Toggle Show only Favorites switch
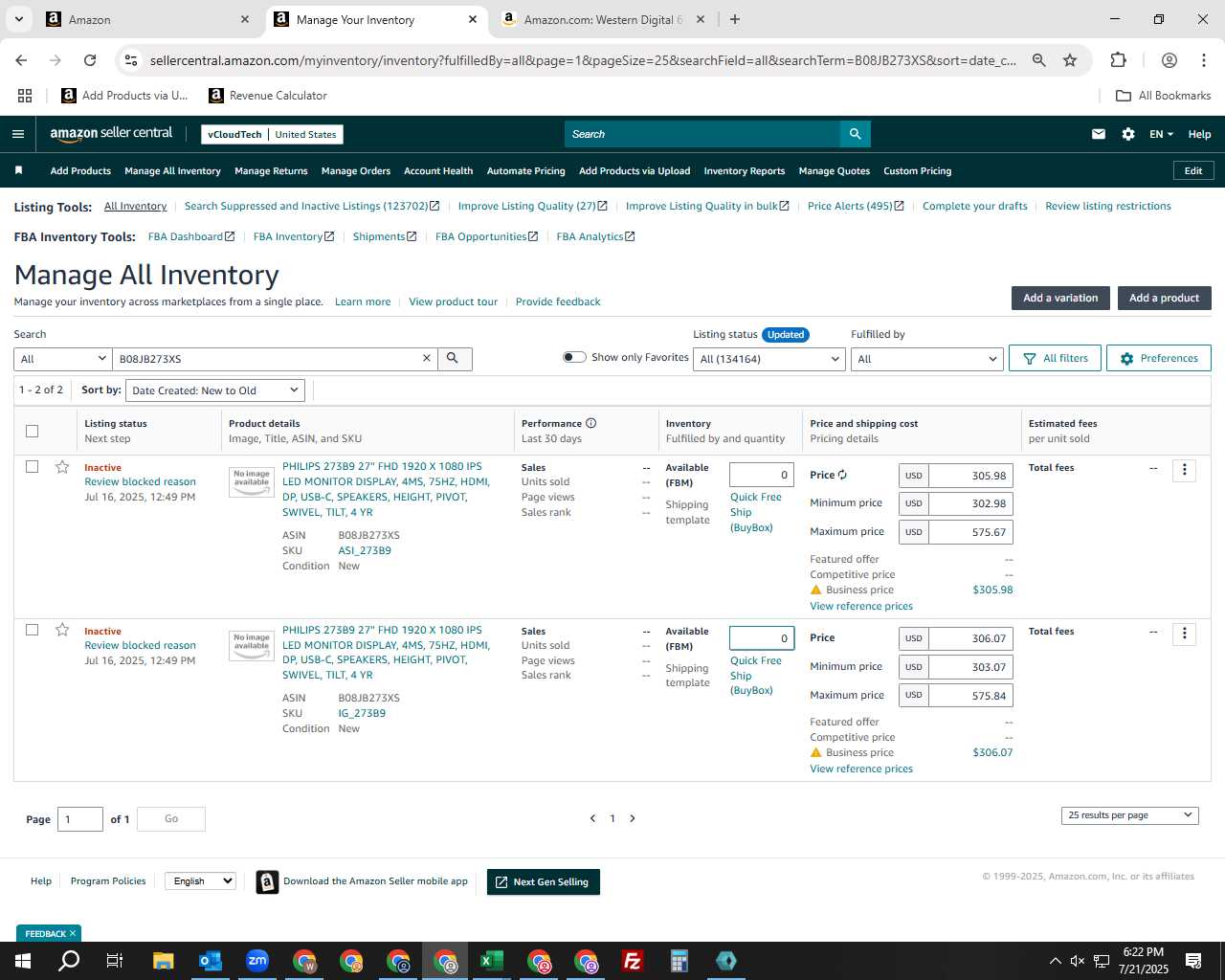 click(574, 357)
